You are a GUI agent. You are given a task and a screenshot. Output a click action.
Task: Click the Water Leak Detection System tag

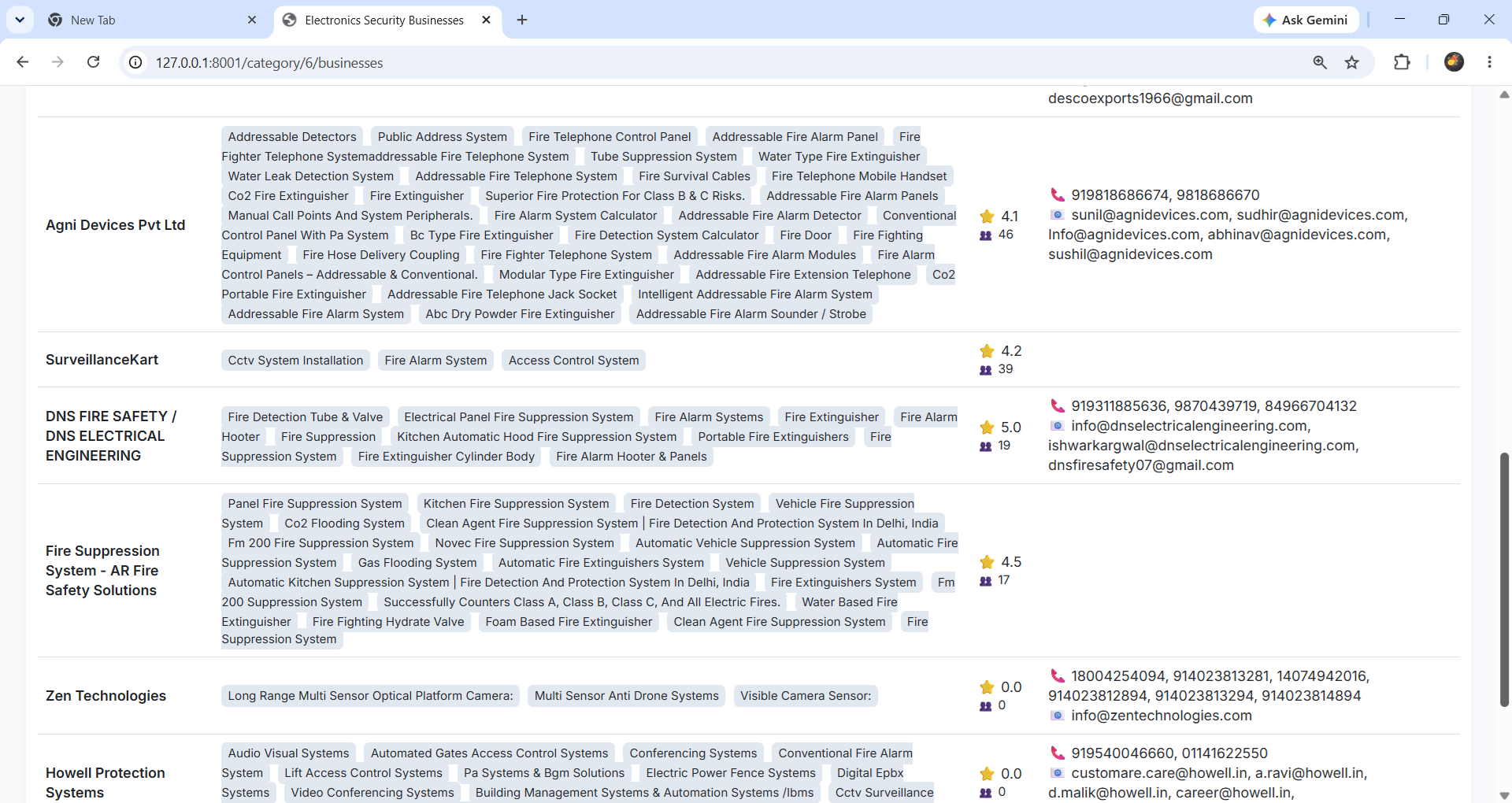311,176
